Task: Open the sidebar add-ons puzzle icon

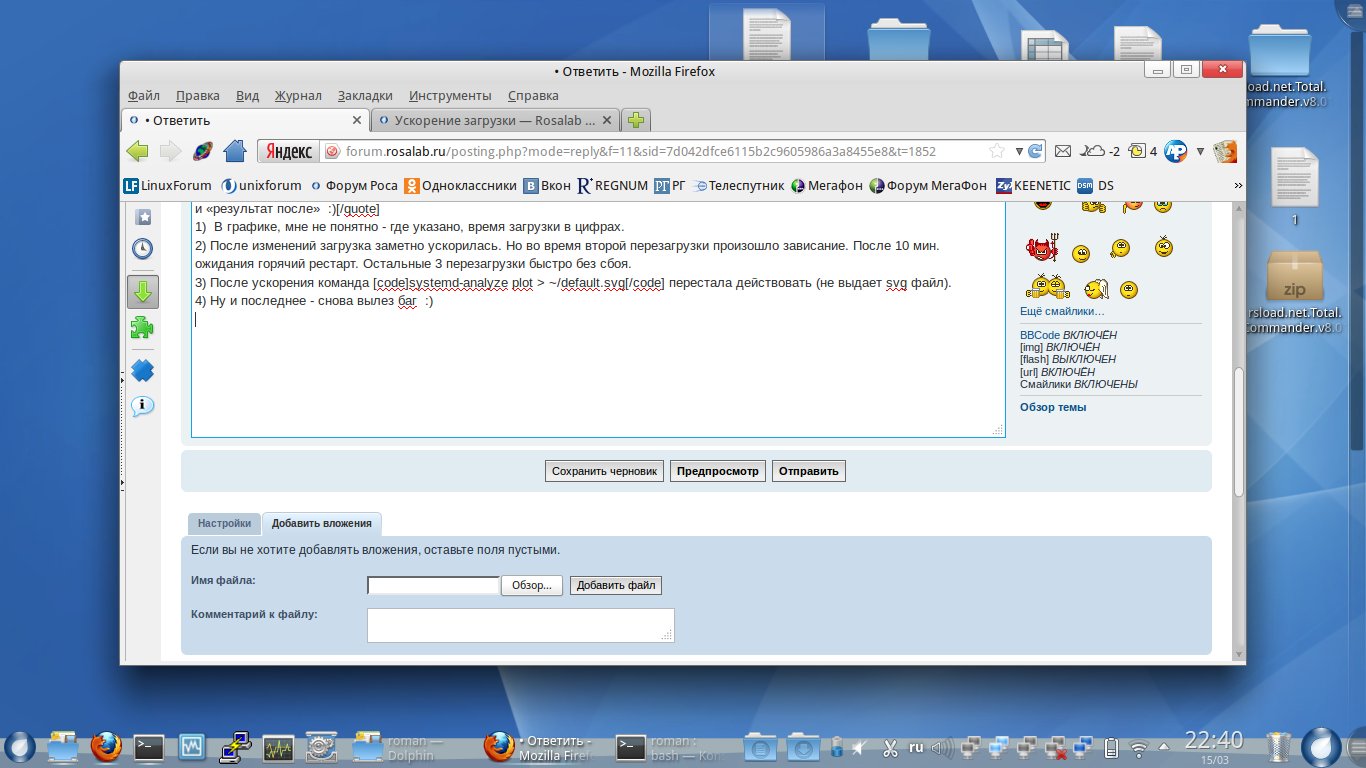Action: click(142, 328)
